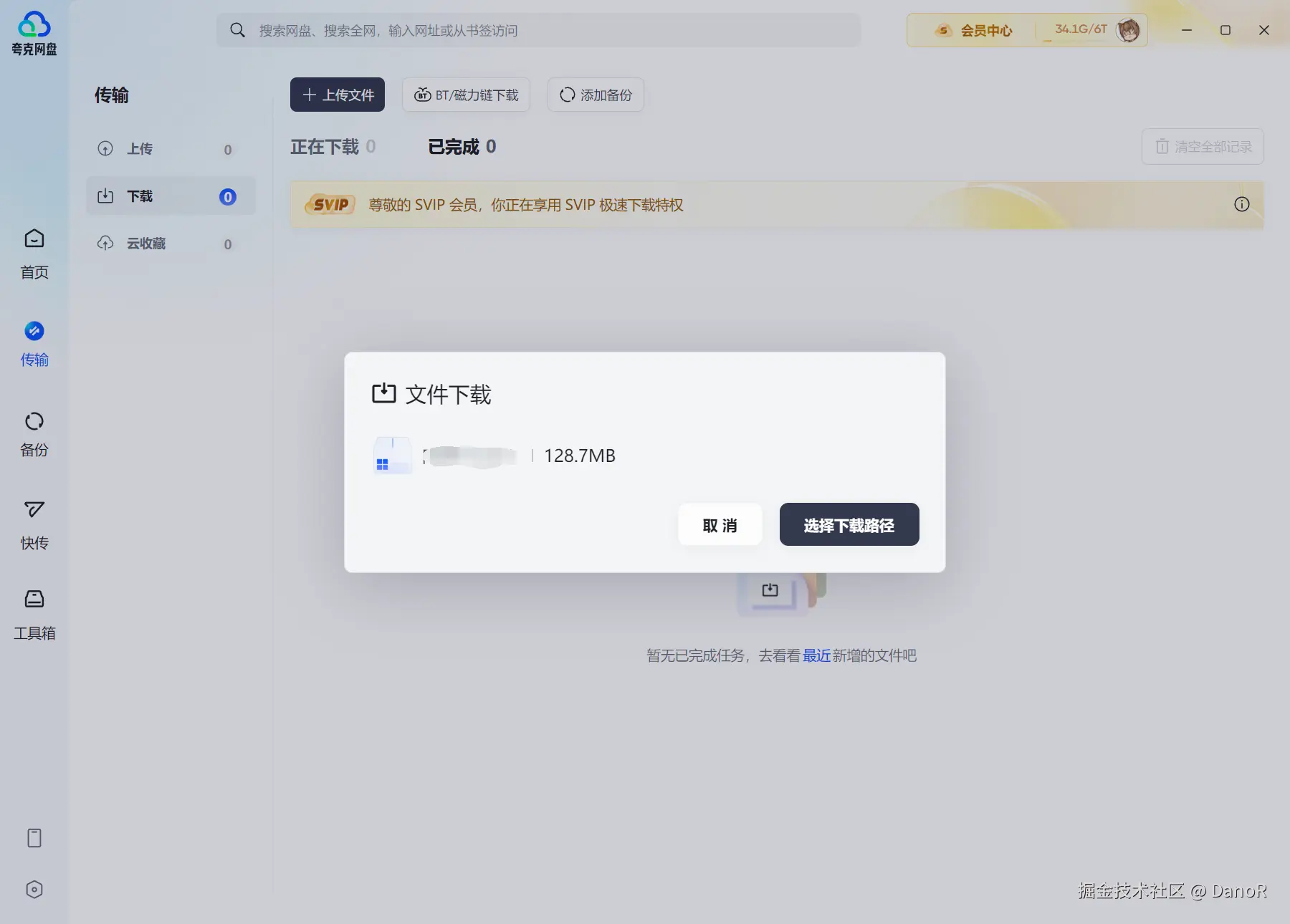The width and height of the screenshot is (1290, 924).
Task: Confirm with 选择下载路径 in dialog
Action: point(849,524)
